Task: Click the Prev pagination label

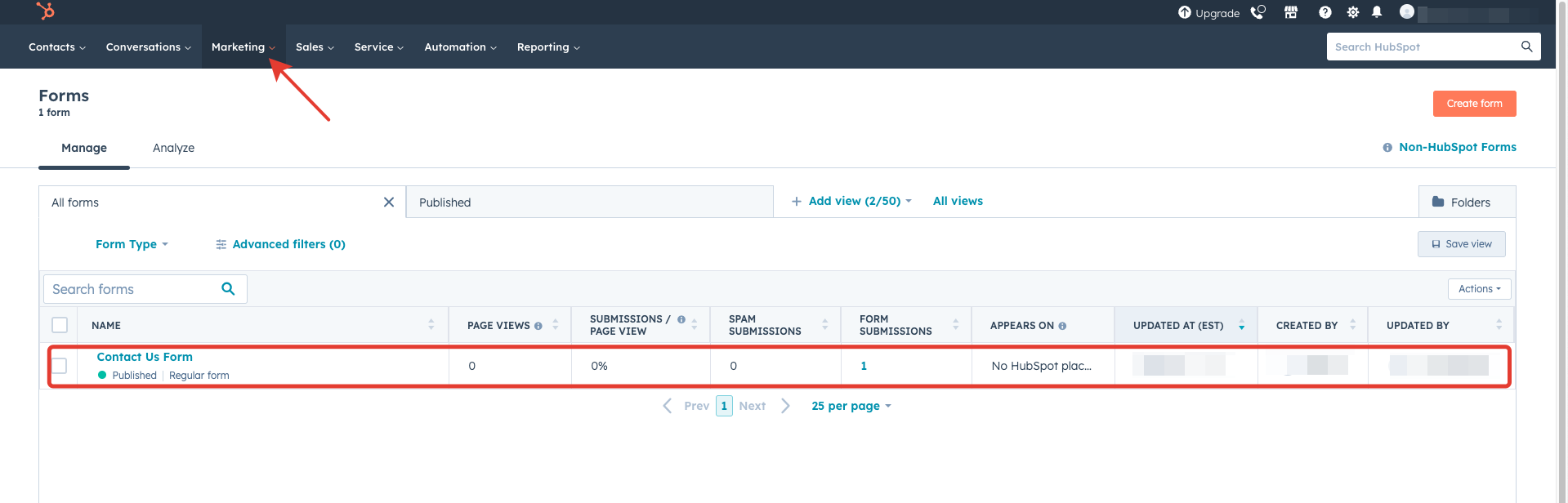Action: [697, 406]
